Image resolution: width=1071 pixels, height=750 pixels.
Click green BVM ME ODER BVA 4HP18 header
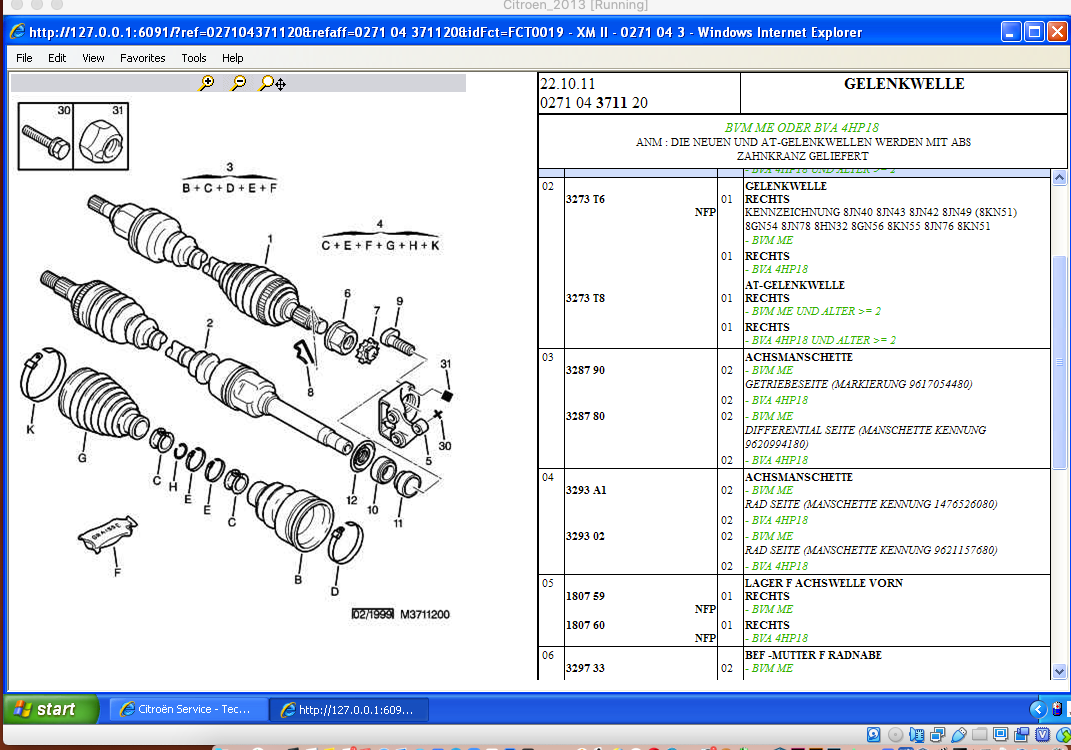click(x=801, y=128)
